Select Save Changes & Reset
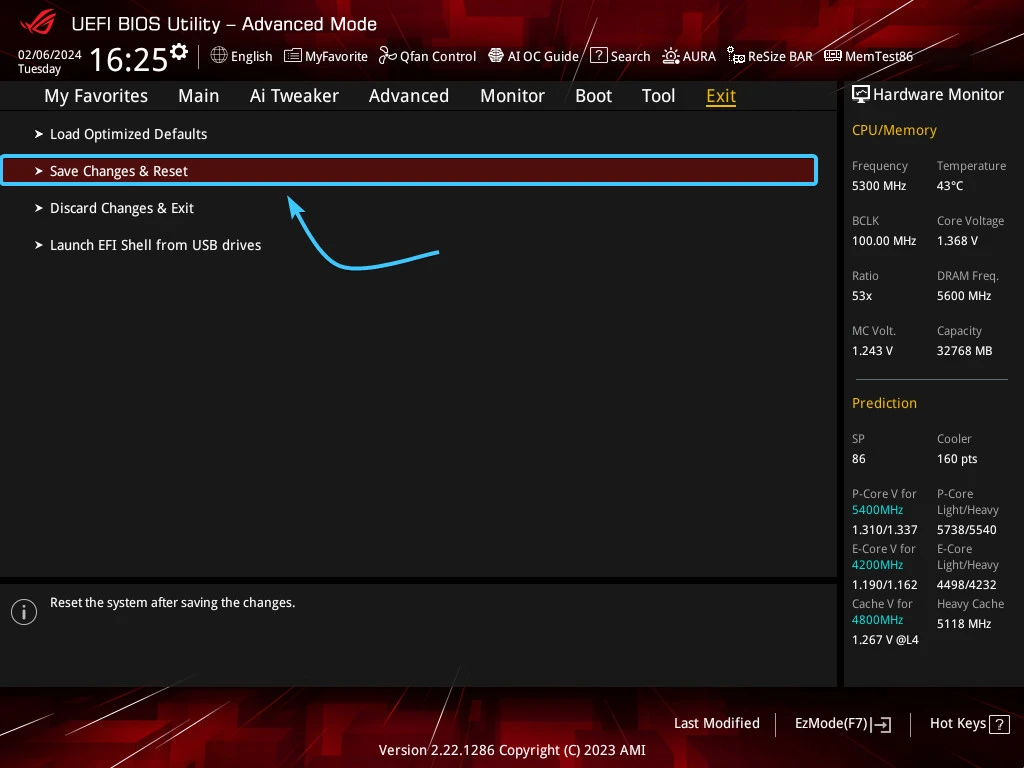This screenshot has height=768, width=1024. (118, 171)
